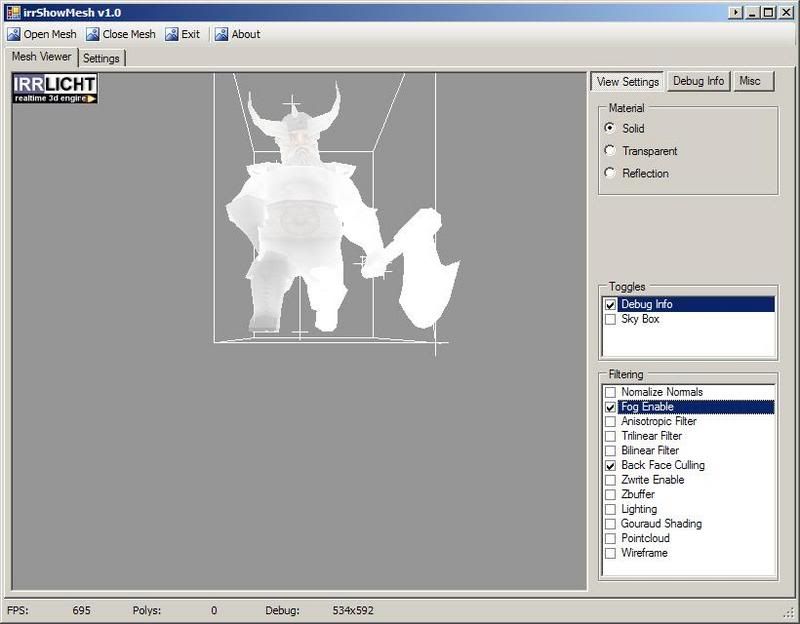Click the window resize grip corner
Viewport: 800px width, 624px height.
point(788,612)
